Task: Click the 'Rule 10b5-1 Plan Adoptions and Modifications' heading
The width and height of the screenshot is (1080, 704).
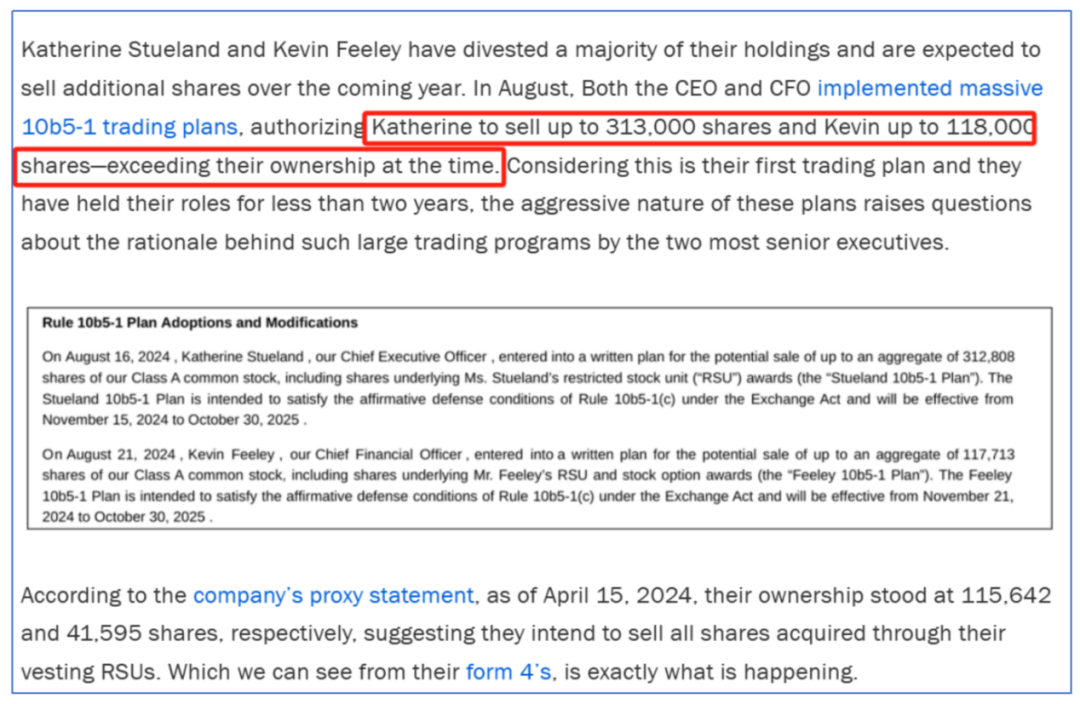Action: coord(200,323)
